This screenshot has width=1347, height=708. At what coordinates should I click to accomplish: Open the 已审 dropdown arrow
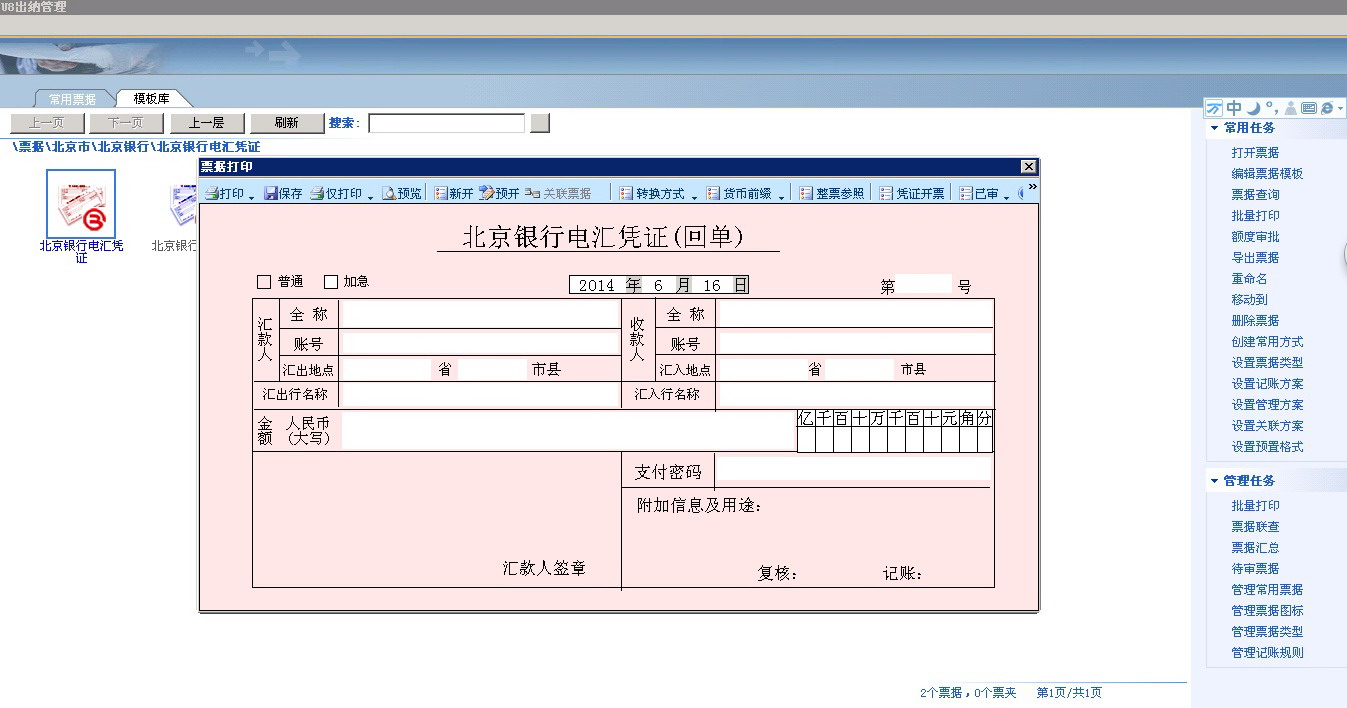pyautogui.click(x=1006, y=196)
